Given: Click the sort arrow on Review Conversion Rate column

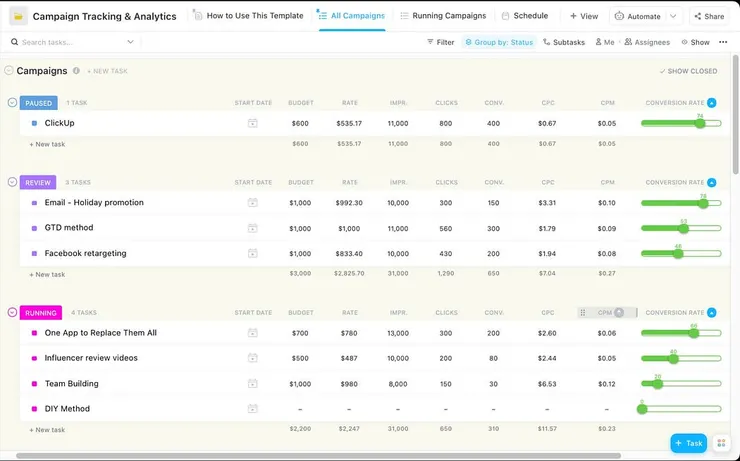Looking at the screenshot, I should coord(712,183).
